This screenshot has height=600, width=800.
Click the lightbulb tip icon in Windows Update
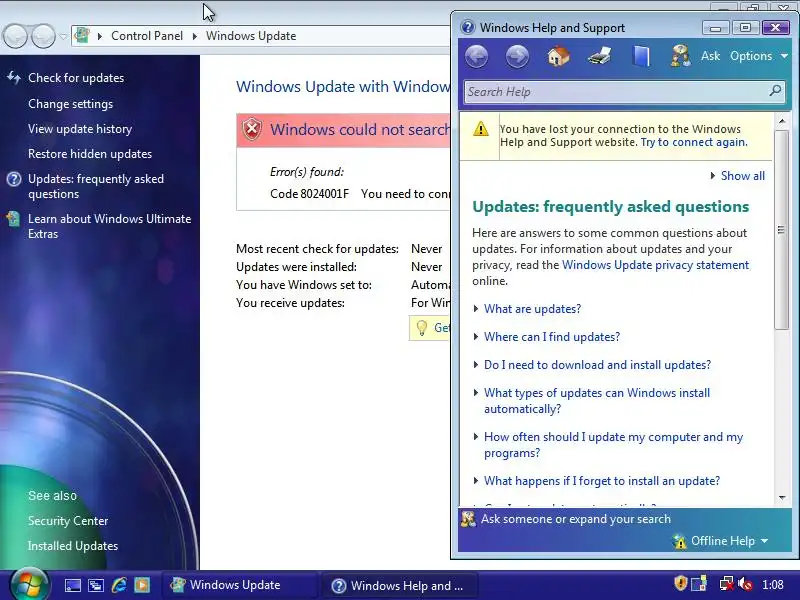coord(422,328)
